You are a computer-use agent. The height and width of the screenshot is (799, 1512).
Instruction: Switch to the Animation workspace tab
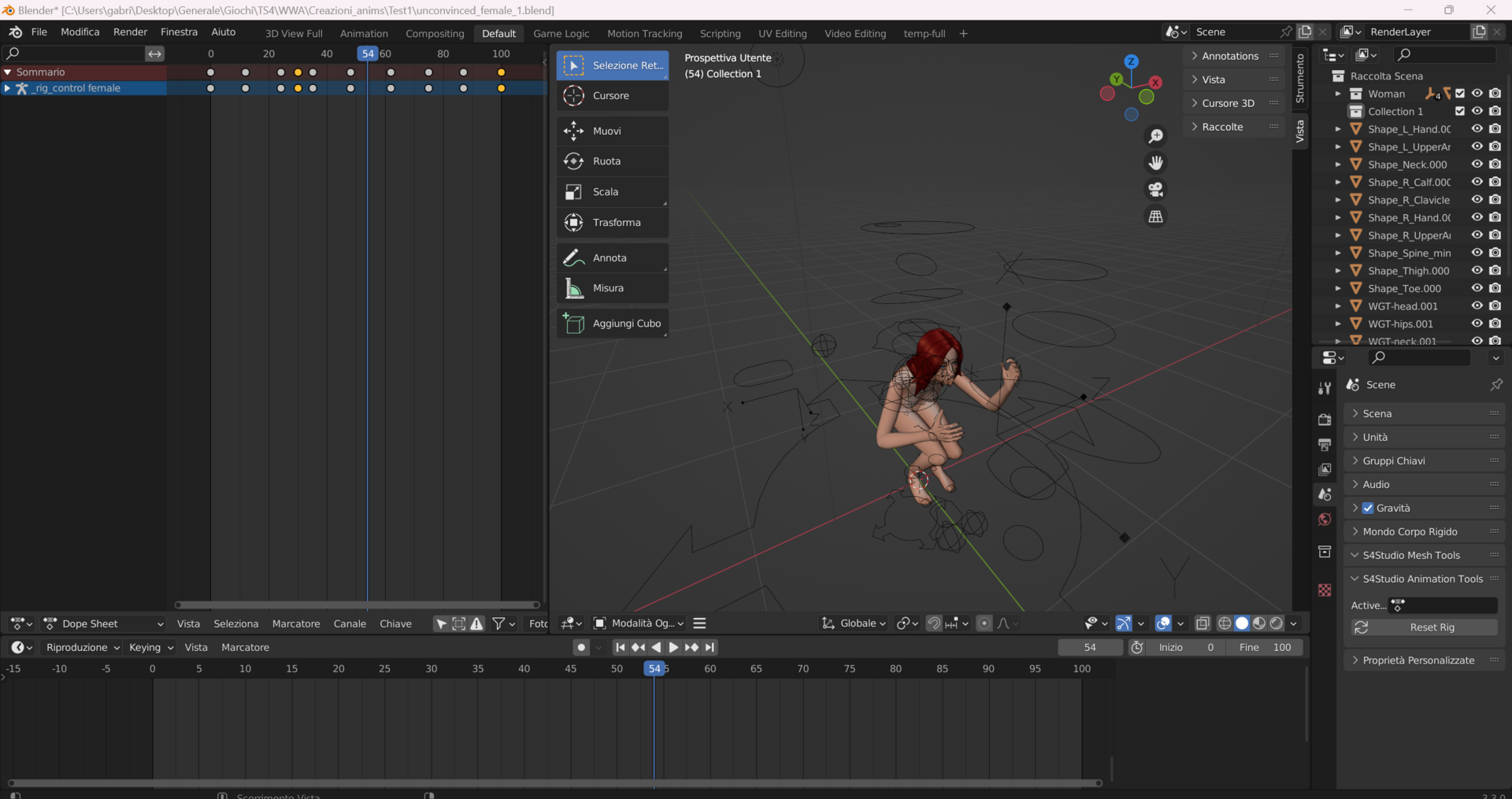[364, 33]
